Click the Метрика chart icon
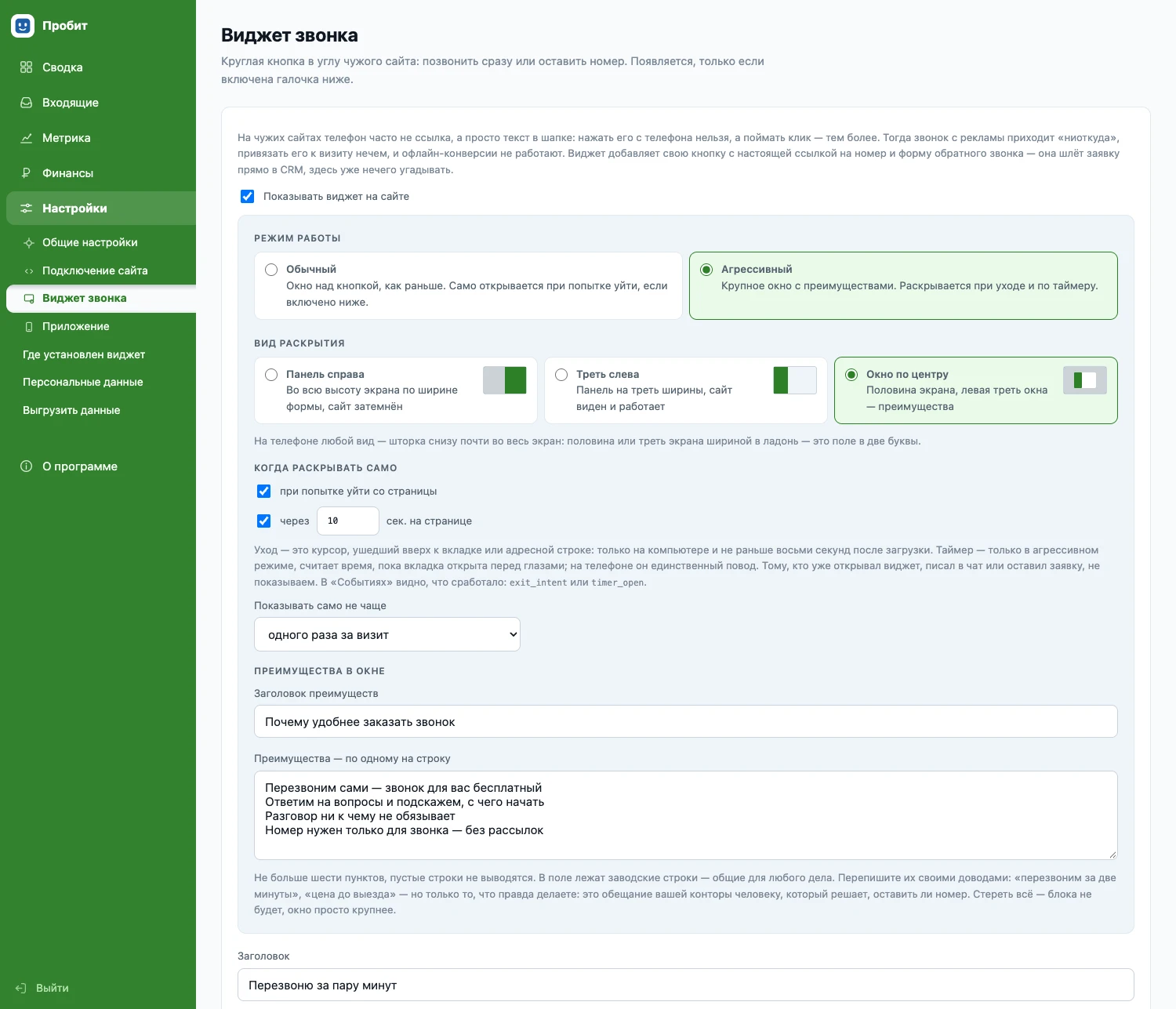1176x1009 pixels. 27,138
